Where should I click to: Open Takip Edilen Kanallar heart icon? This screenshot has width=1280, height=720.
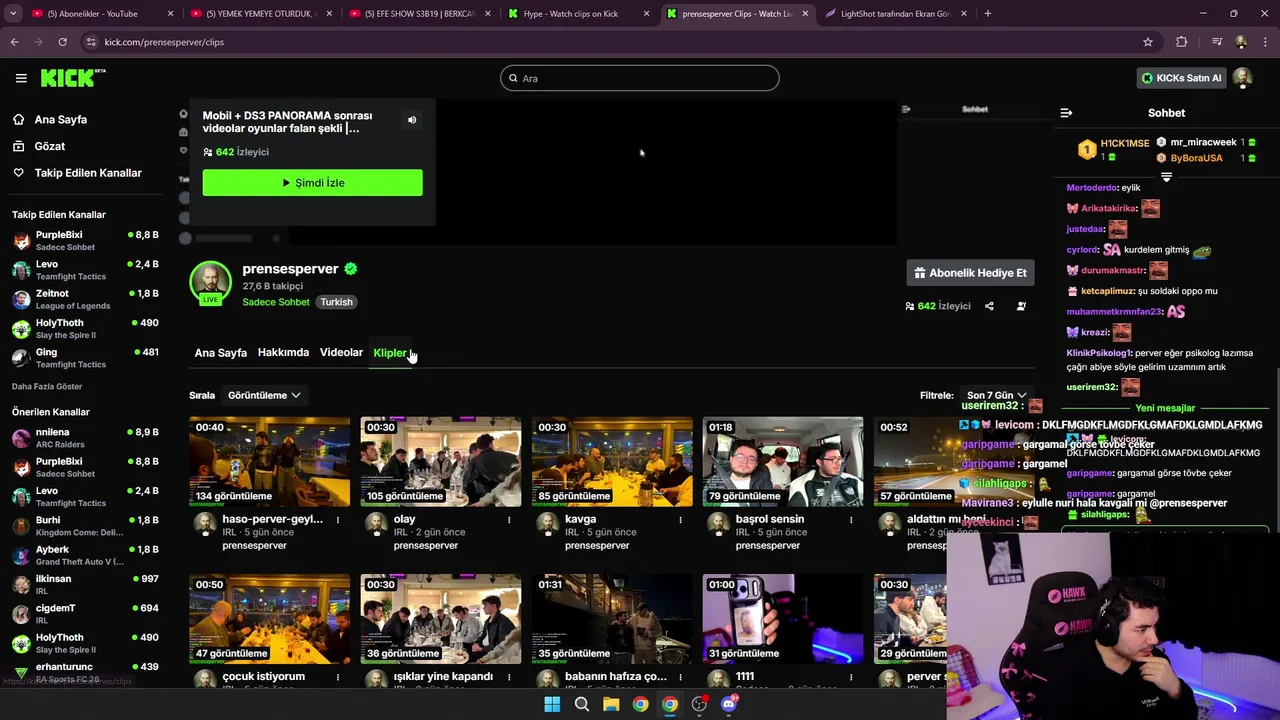[18, 173]
